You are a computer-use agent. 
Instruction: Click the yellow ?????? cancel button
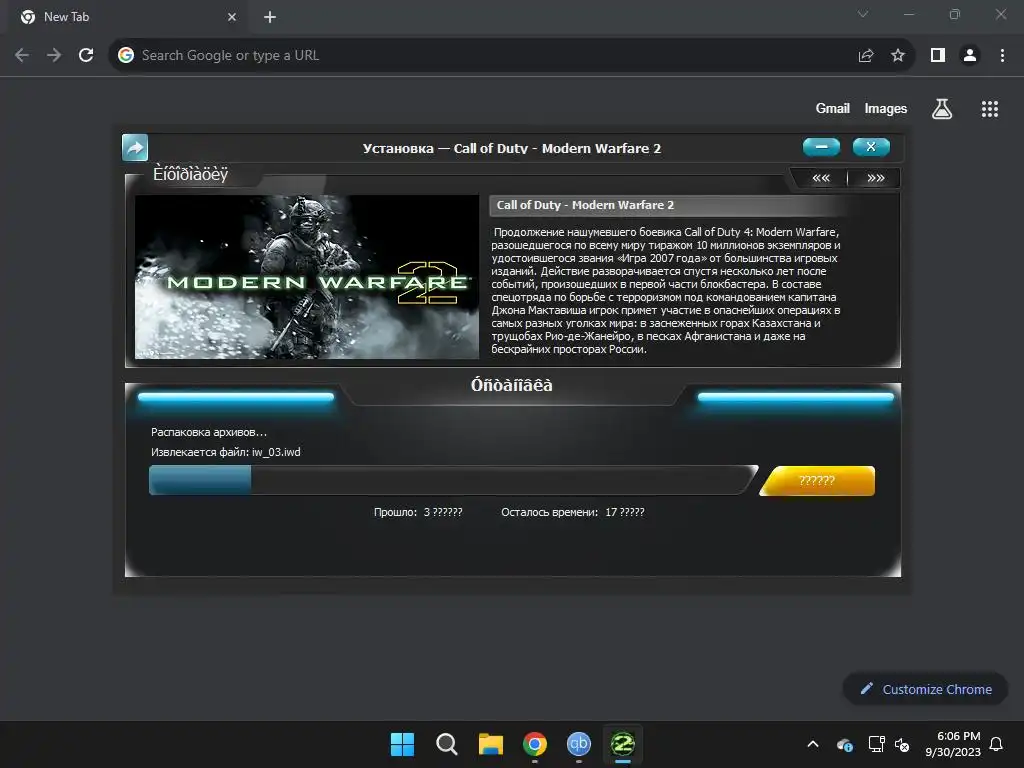click(817, 481)
